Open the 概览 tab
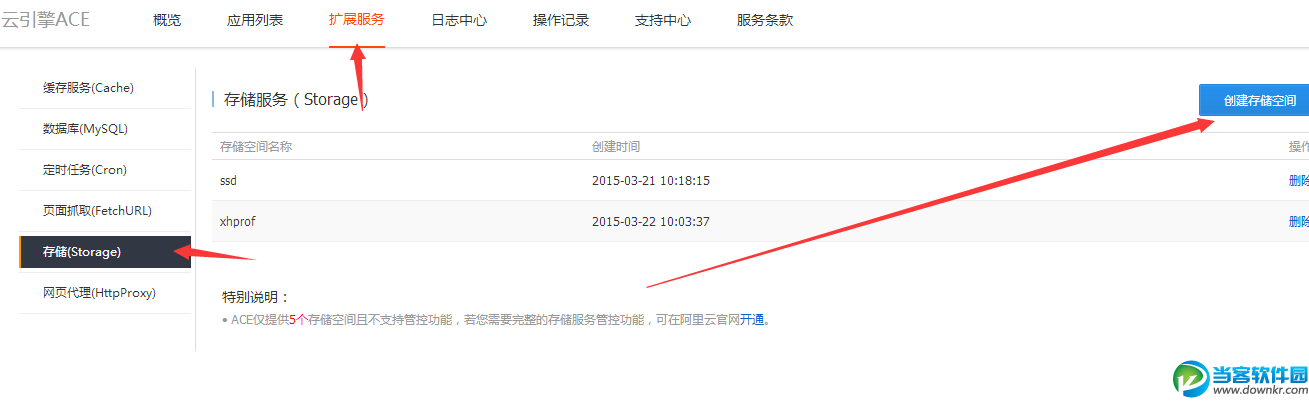Viewport: 1309px width, 404px height. point(167,20)
